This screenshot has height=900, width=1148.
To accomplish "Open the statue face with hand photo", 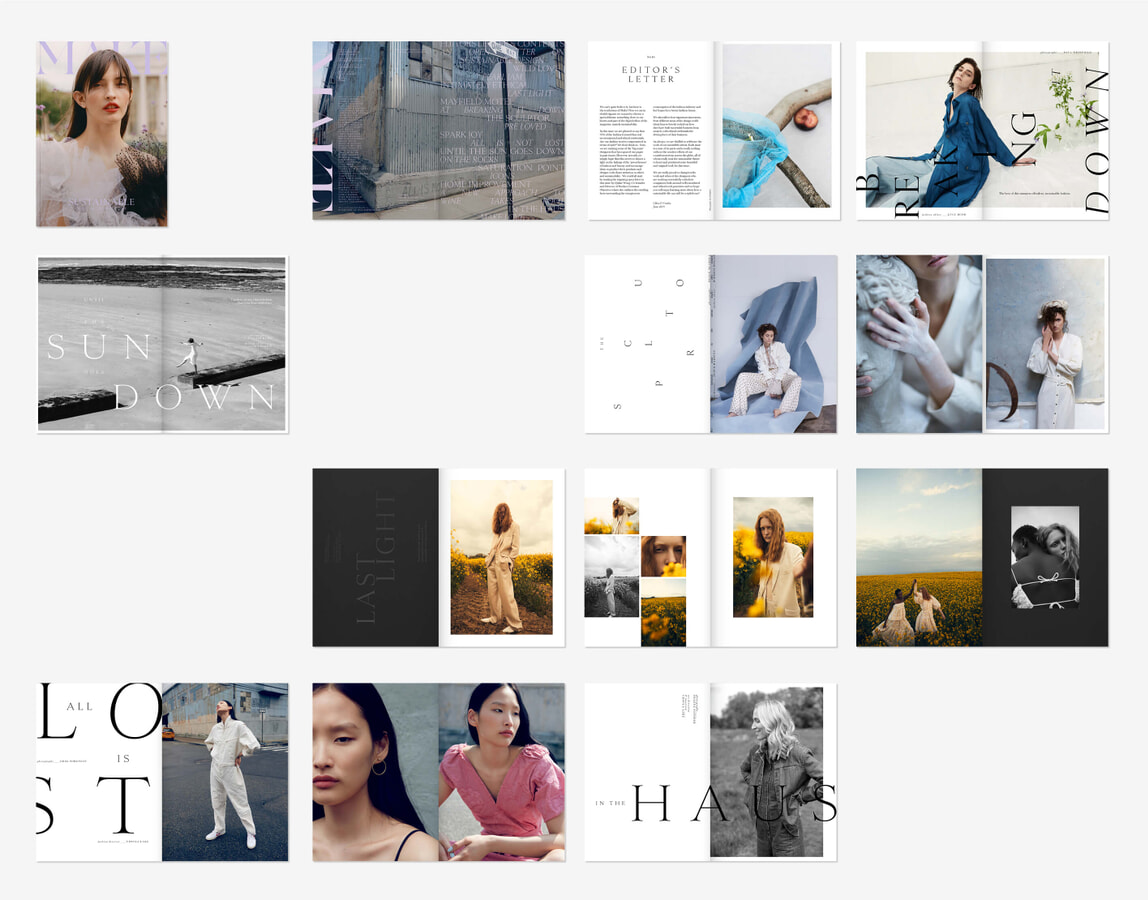I will click(x=919, y=344).
